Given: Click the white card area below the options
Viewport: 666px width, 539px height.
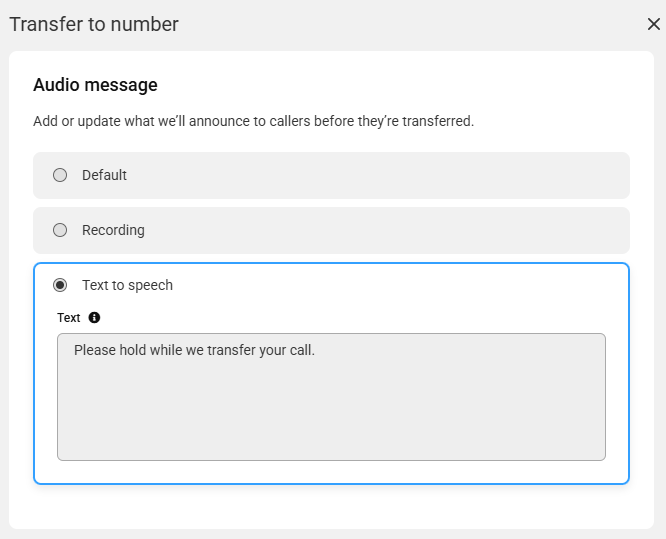Looking at the screenshot, I should pyautogui.click(x=331, y=506).
